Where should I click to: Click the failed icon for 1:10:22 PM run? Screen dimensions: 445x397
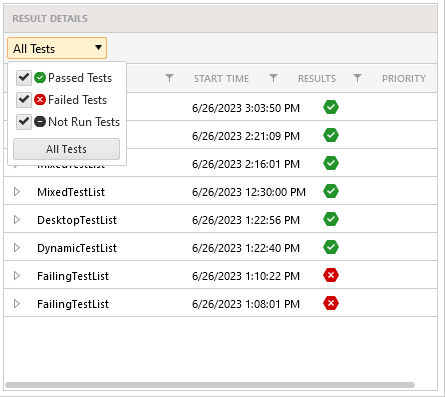pos(331,275)
